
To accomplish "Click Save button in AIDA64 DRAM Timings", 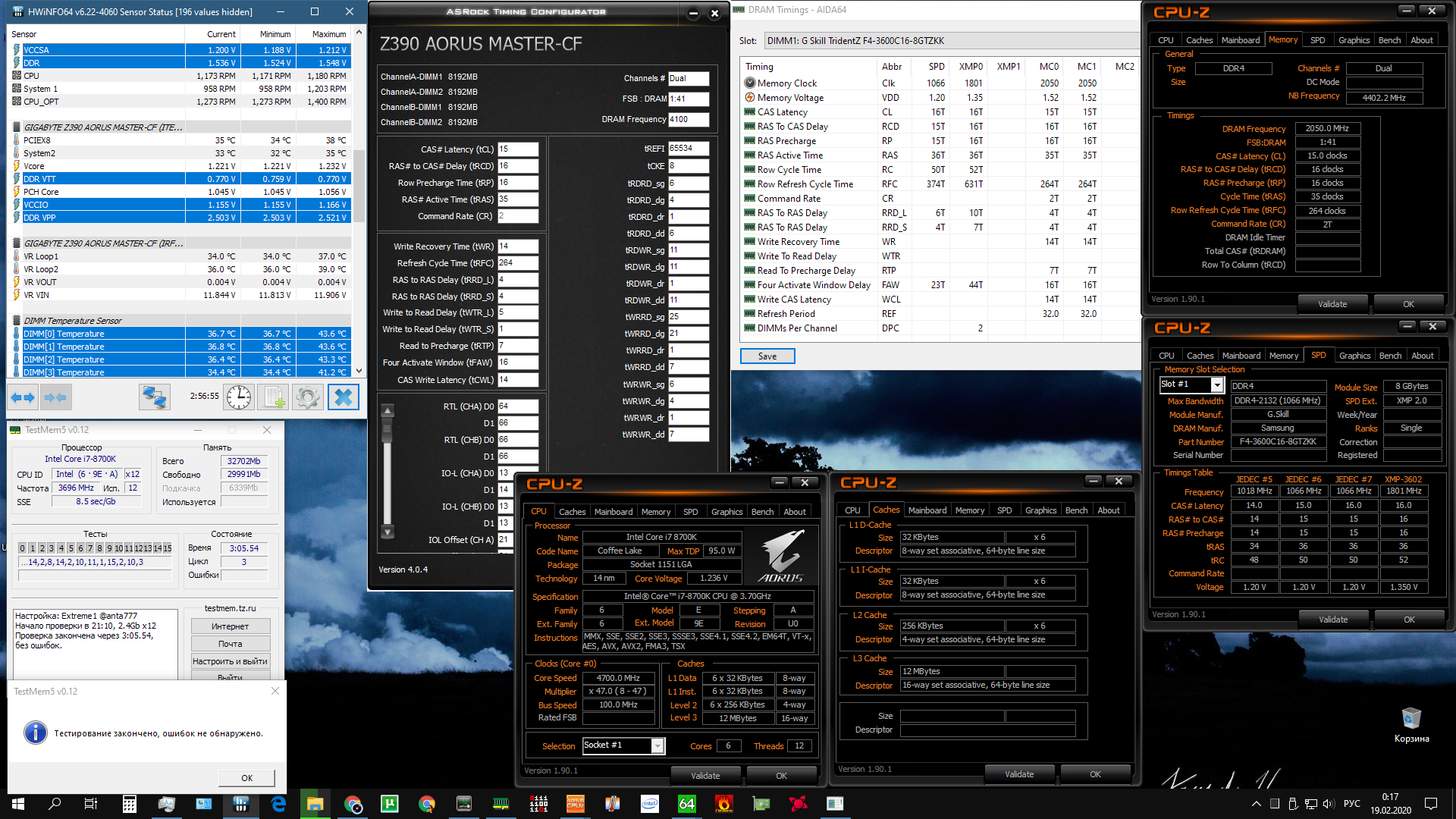I will [767, 356].
